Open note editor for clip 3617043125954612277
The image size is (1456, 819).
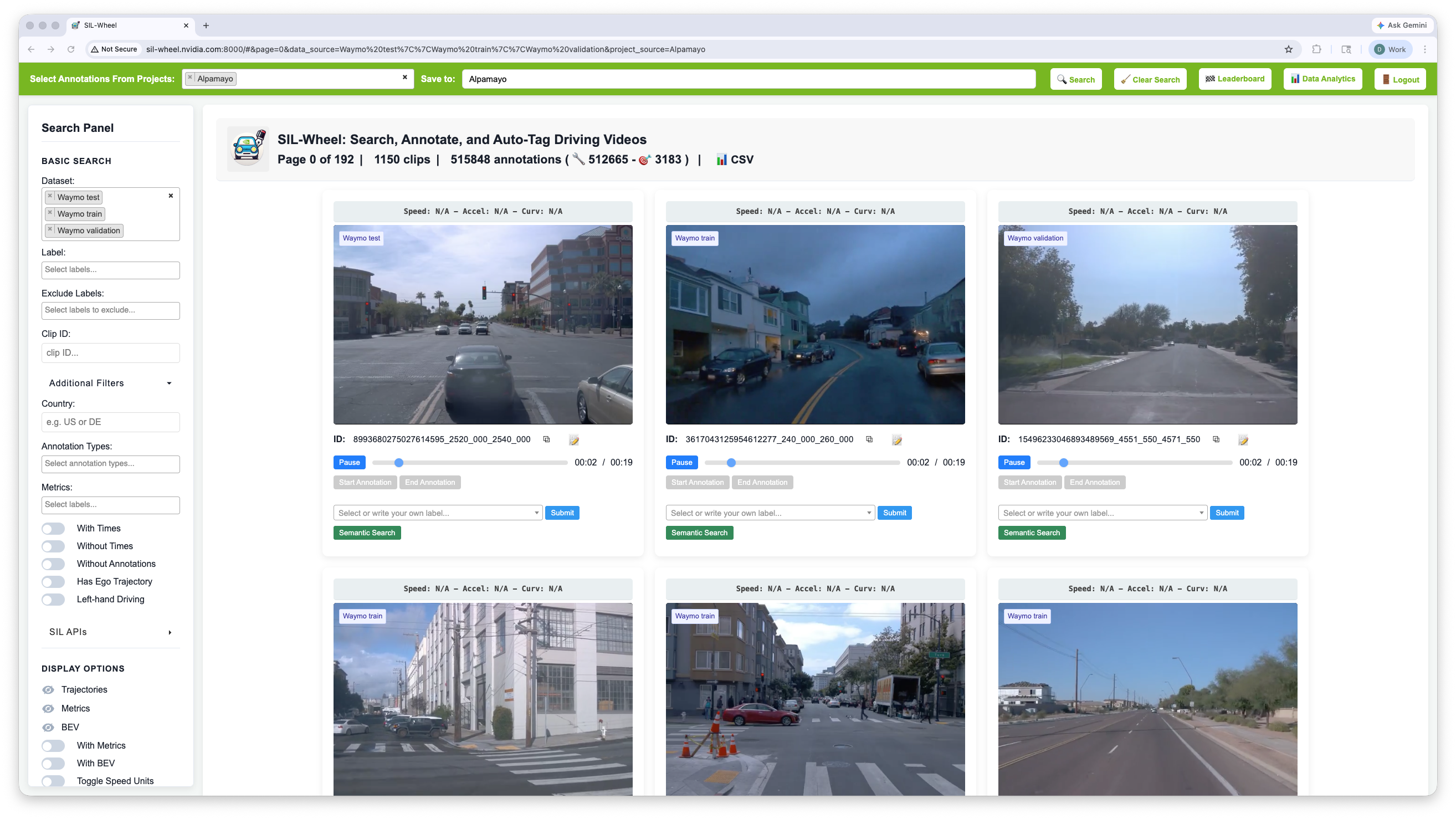tap(897, 440)
